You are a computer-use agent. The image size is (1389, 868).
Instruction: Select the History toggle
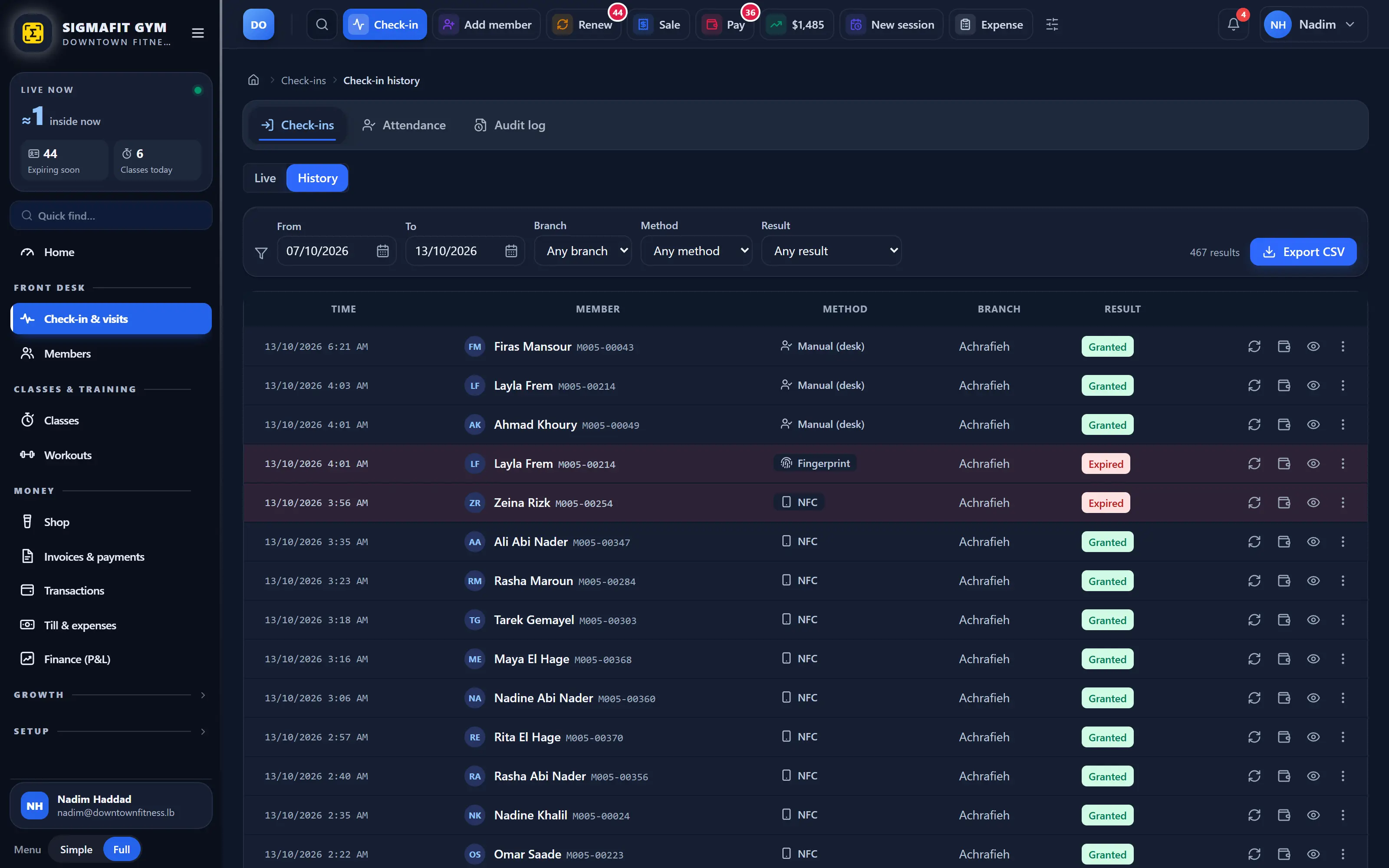[x=317, y=178]
